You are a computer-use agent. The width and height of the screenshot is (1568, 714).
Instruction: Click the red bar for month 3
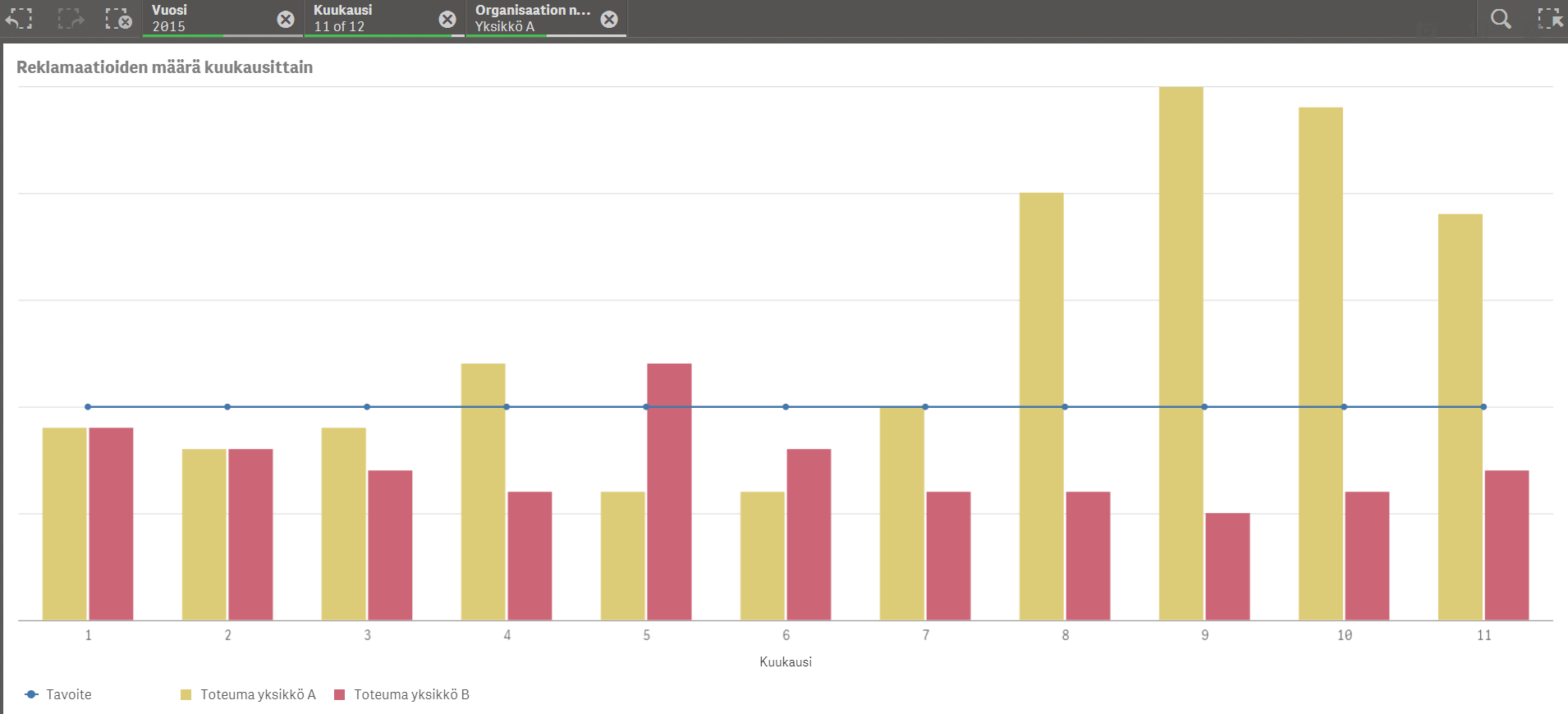[390, 545]
